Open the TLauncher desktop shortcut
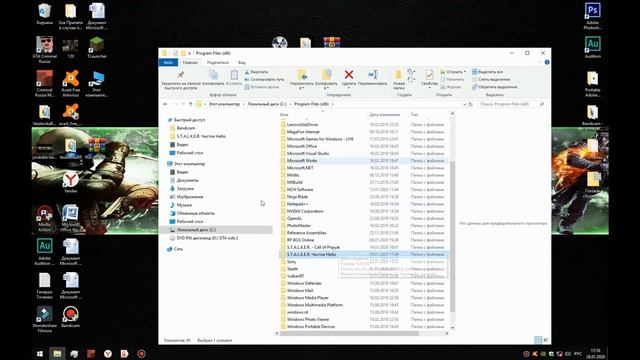The image size is (640, 360). pos(97,48)
